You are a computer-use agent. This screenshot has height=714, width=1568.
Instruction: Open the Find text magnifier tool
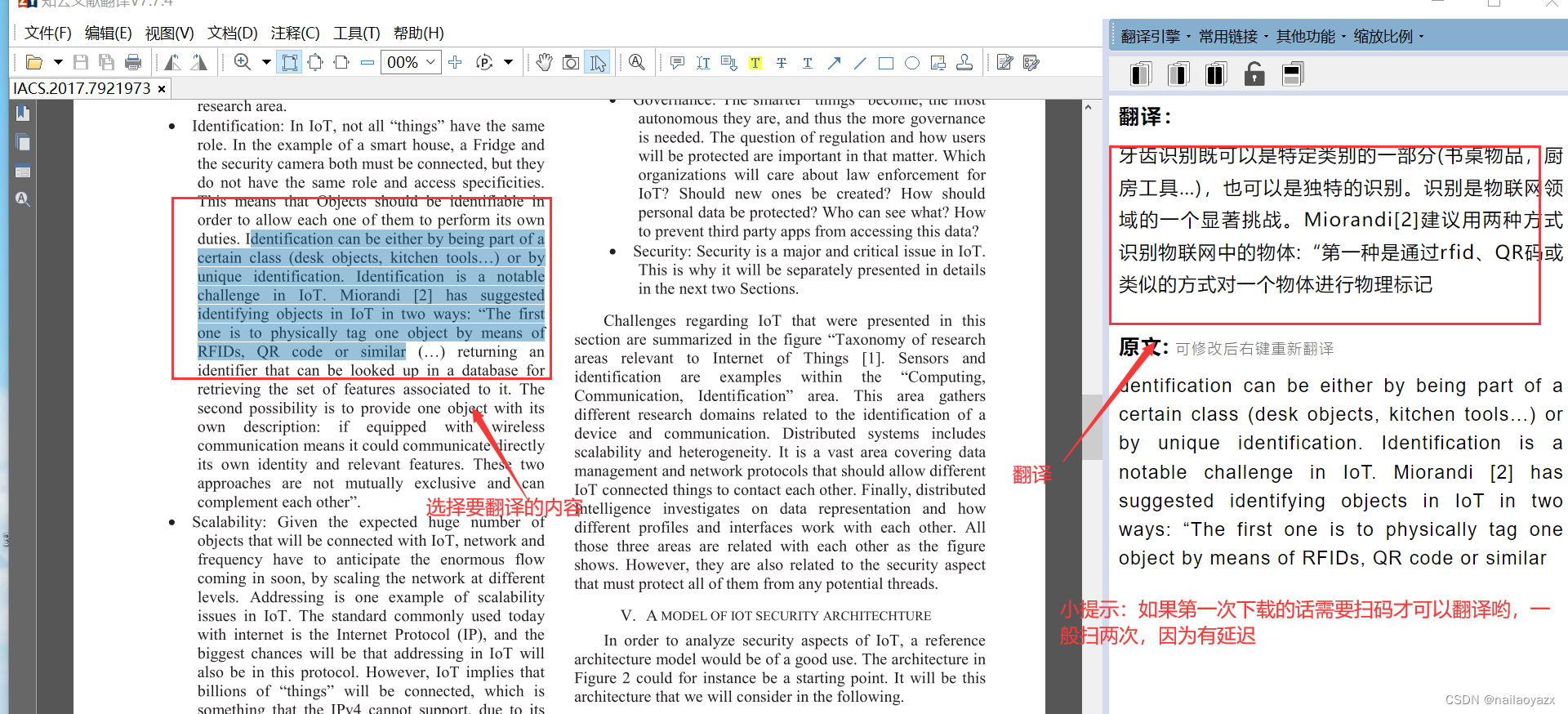pos(637,62)
